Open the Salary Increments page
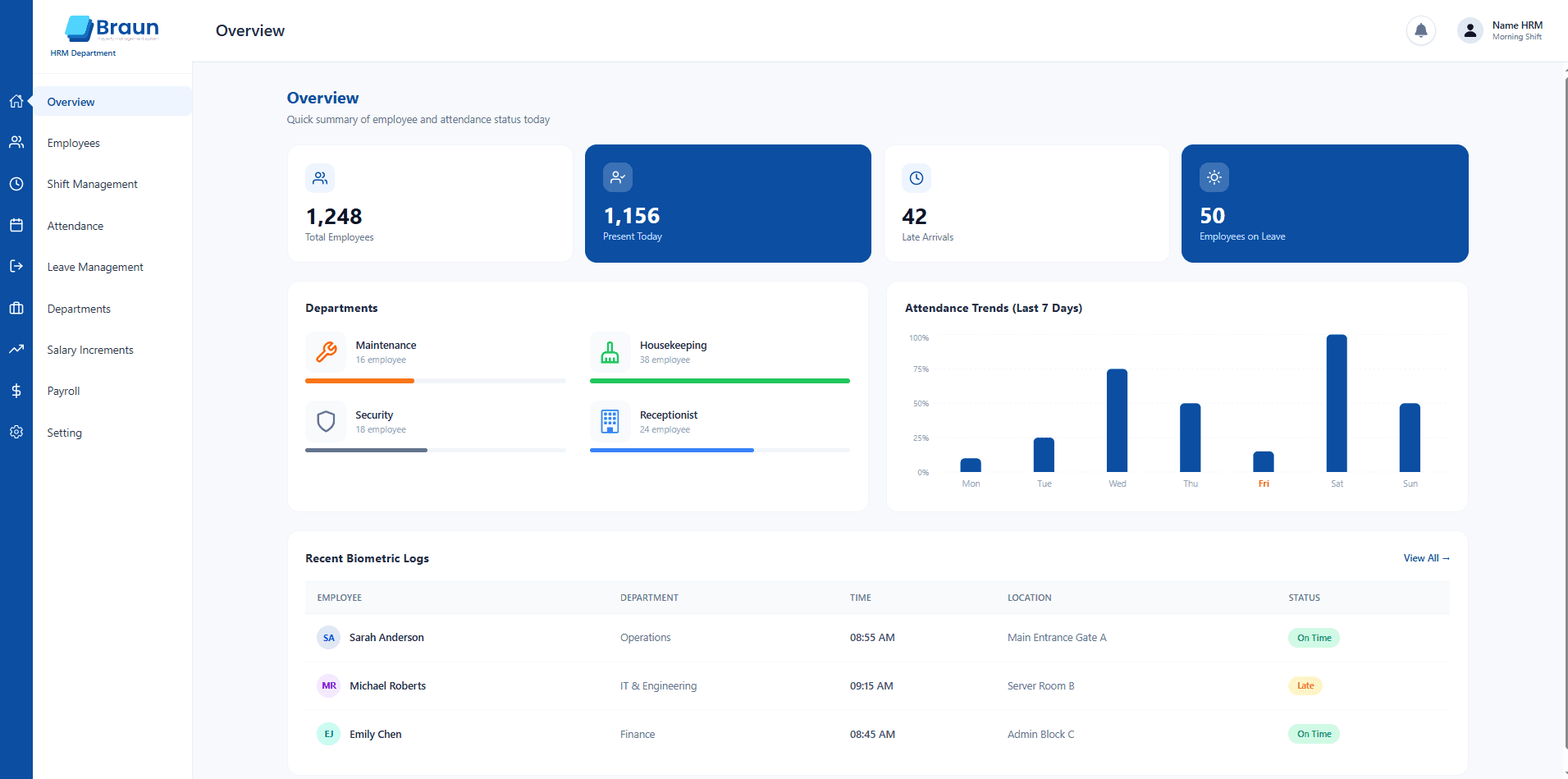 point(112,350)
